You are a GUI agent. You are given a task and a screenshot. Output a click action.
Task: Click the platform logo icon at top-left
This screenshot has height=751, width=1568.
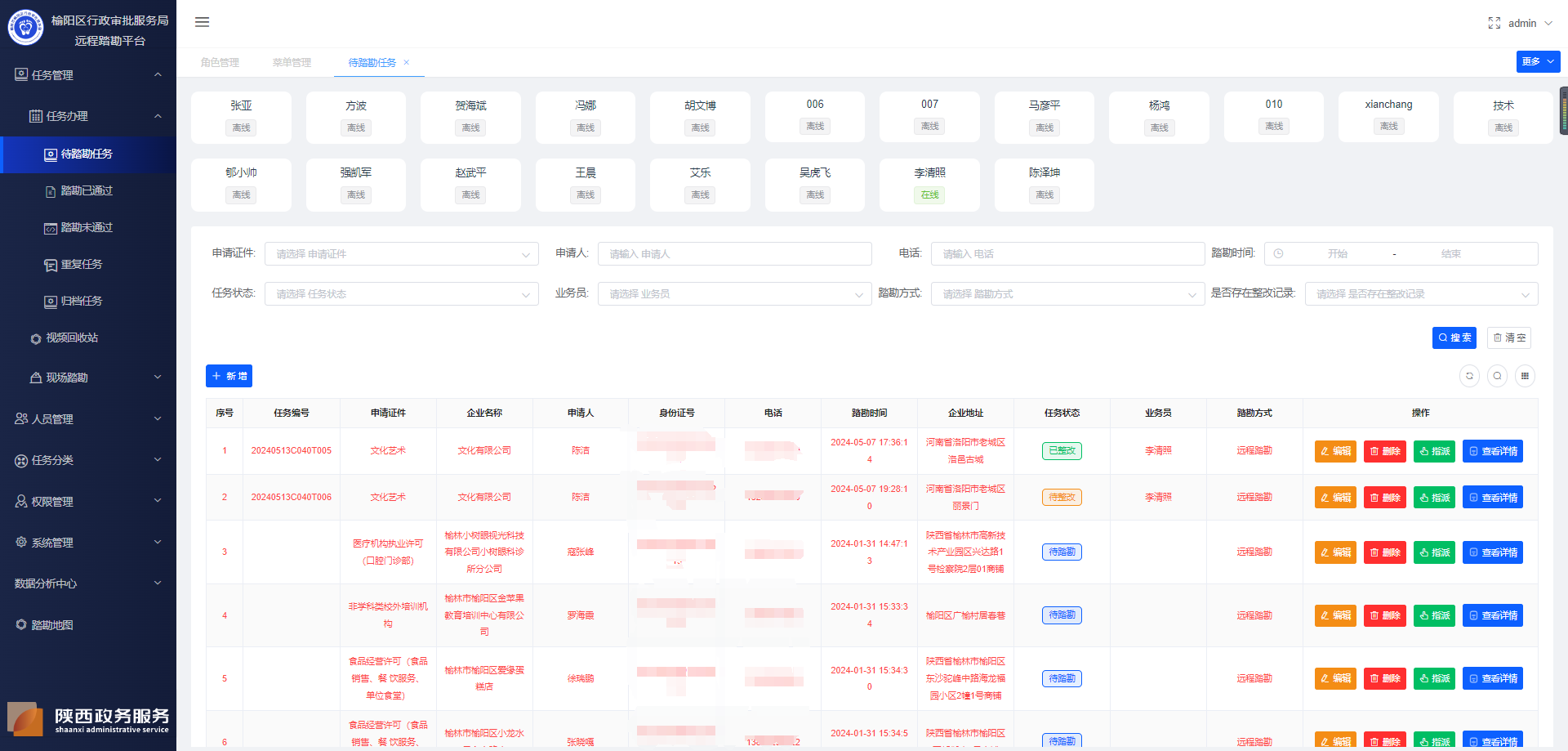click(x=25, y=27)
